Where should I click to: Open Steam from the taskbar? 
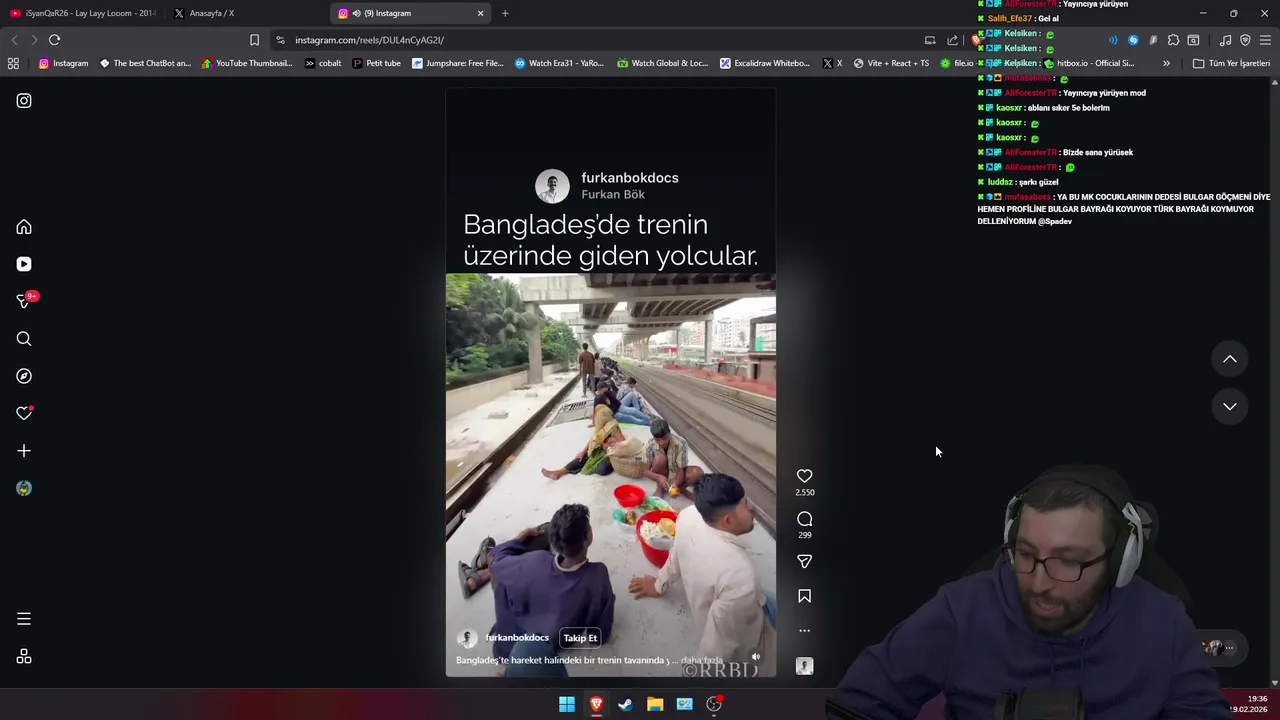[625, 704]
